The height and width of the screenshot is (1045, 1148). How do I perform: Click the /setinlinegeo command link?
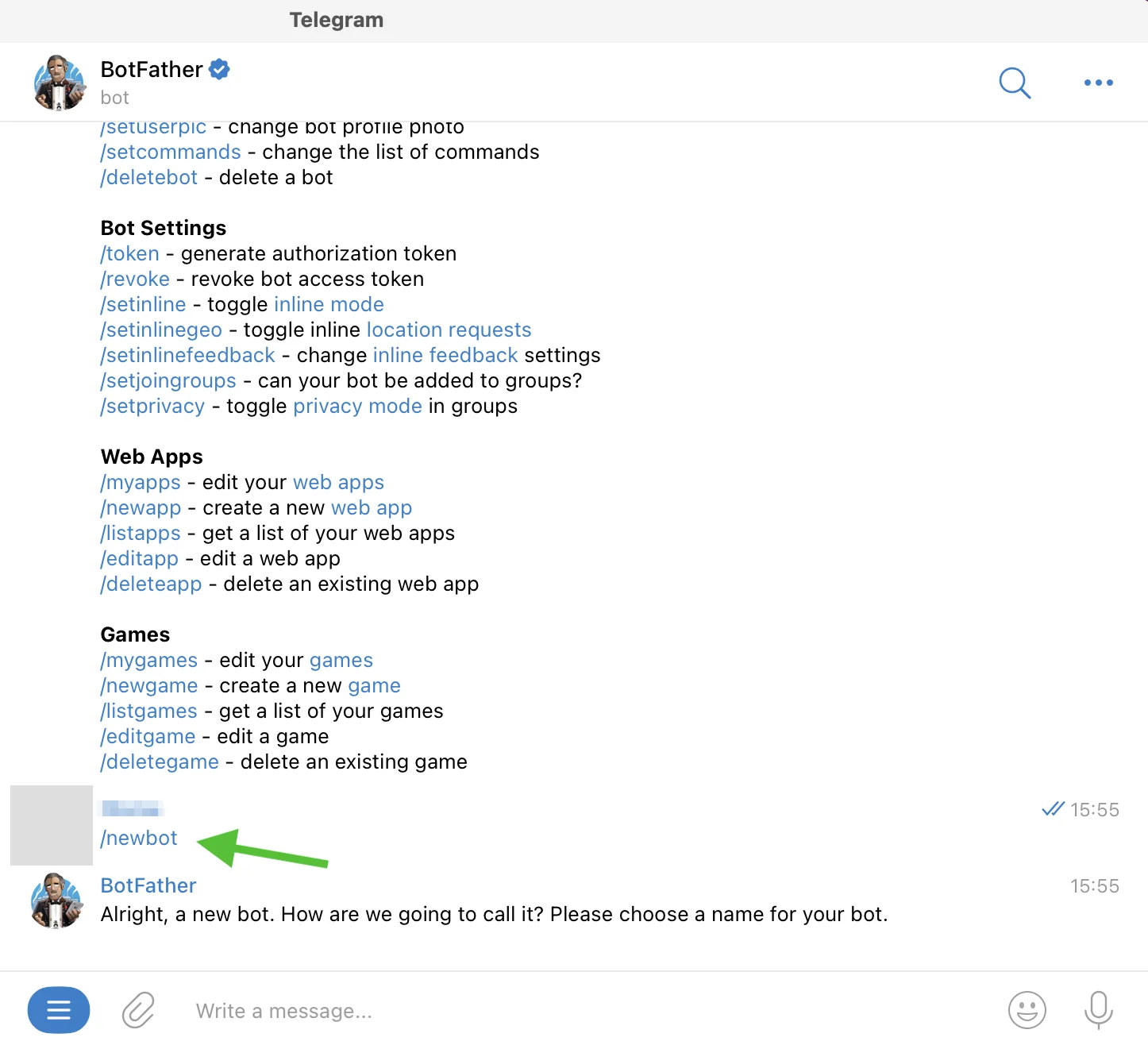(x=161, y=330)
